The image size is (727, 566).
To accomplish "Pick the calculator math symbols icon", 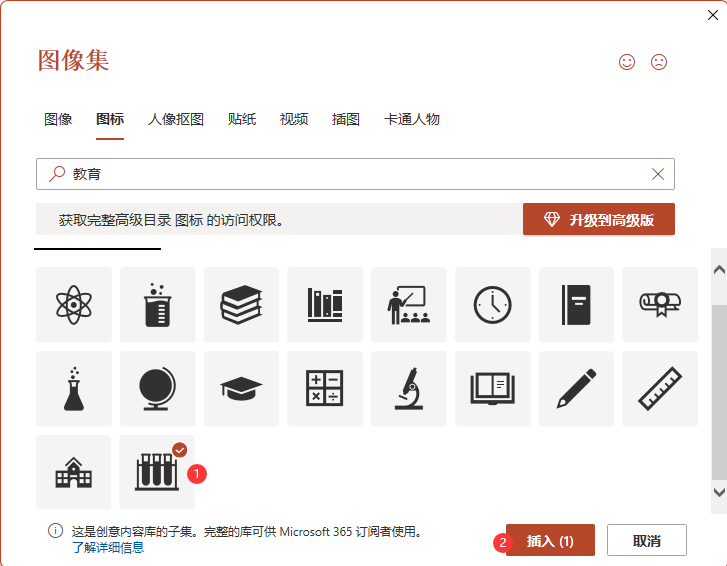I will [325, 388].
